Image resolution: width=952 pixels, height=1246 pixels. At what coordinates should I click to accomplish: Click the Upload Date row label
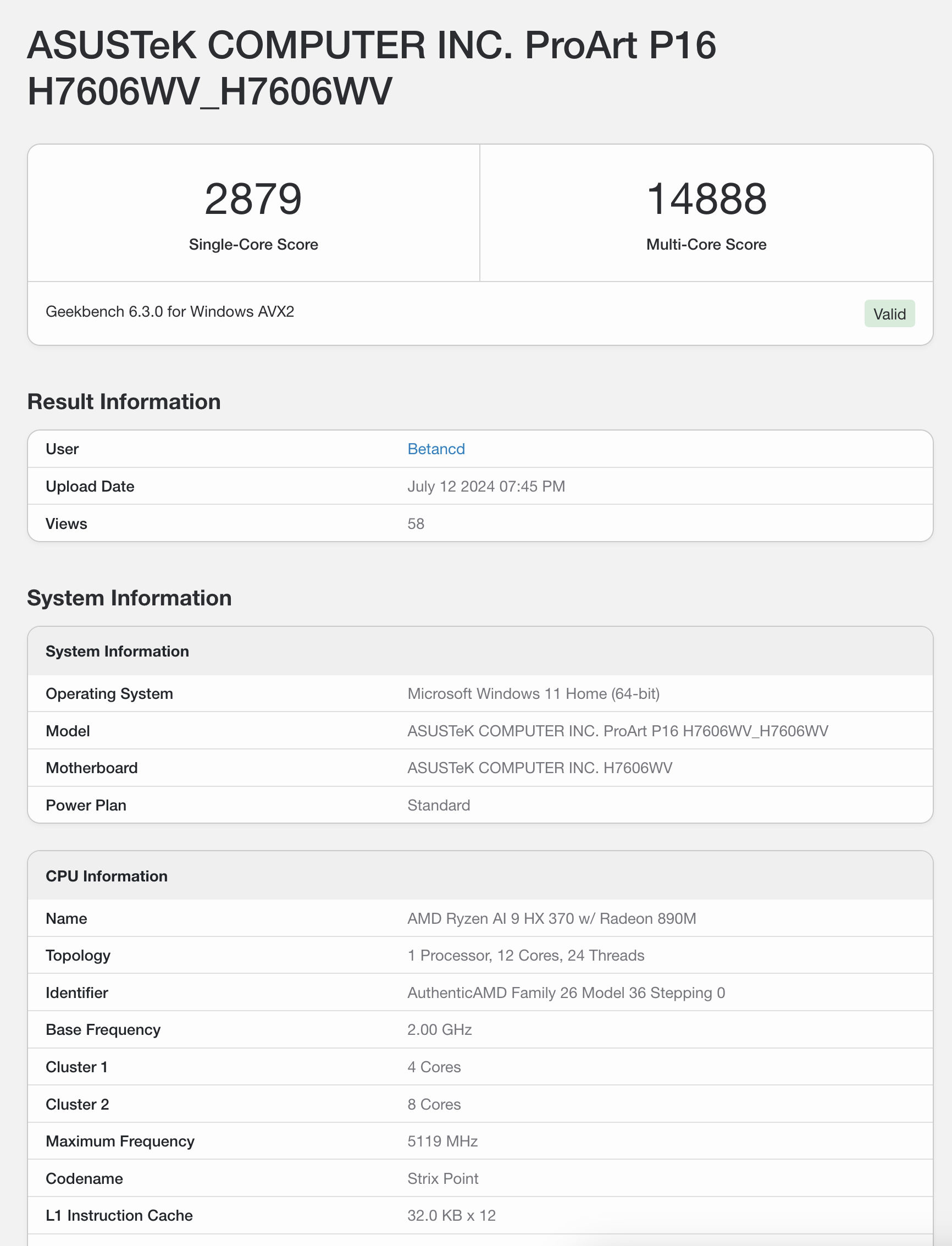coord(90,487)
